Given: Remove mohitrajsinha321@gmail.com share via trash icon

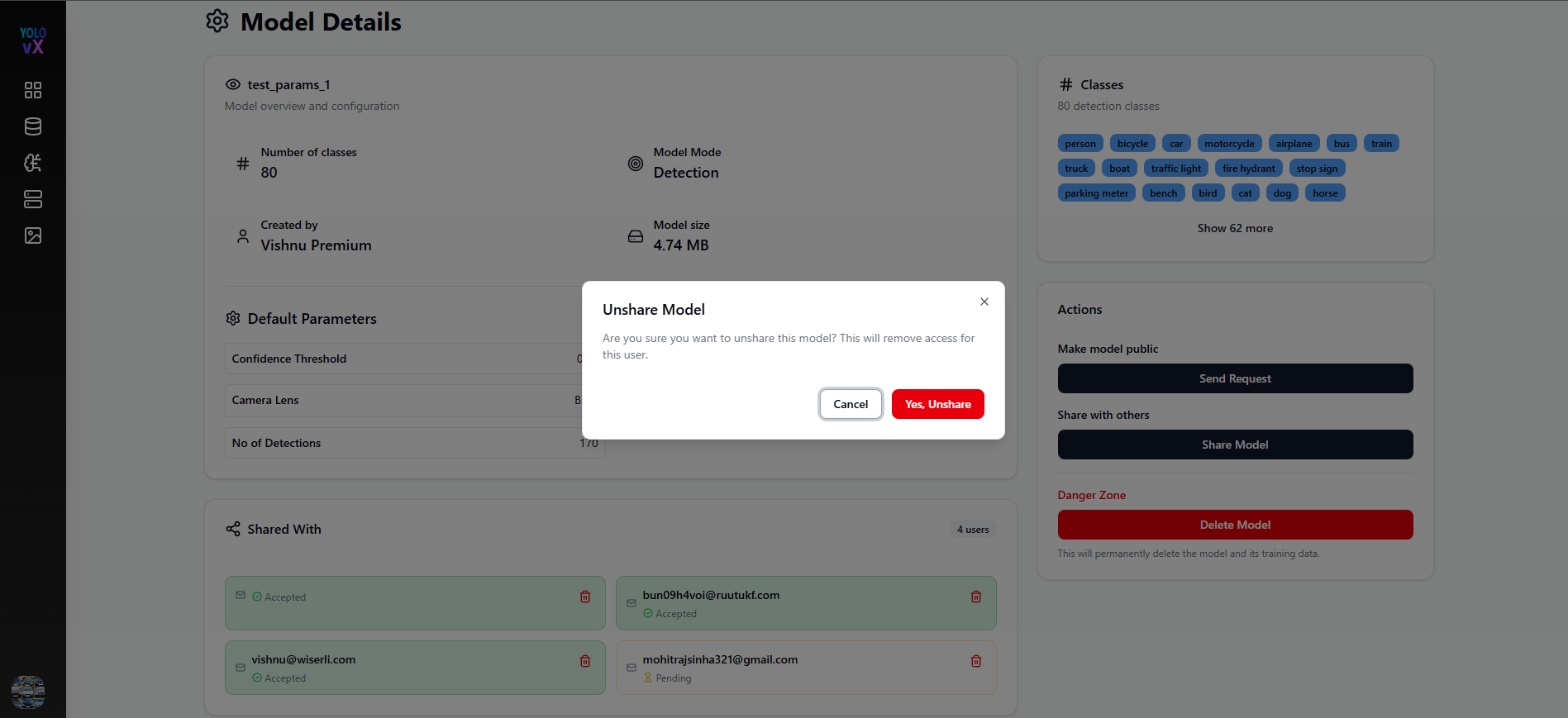Looking at the screenshot, I should tap(976, 661).
